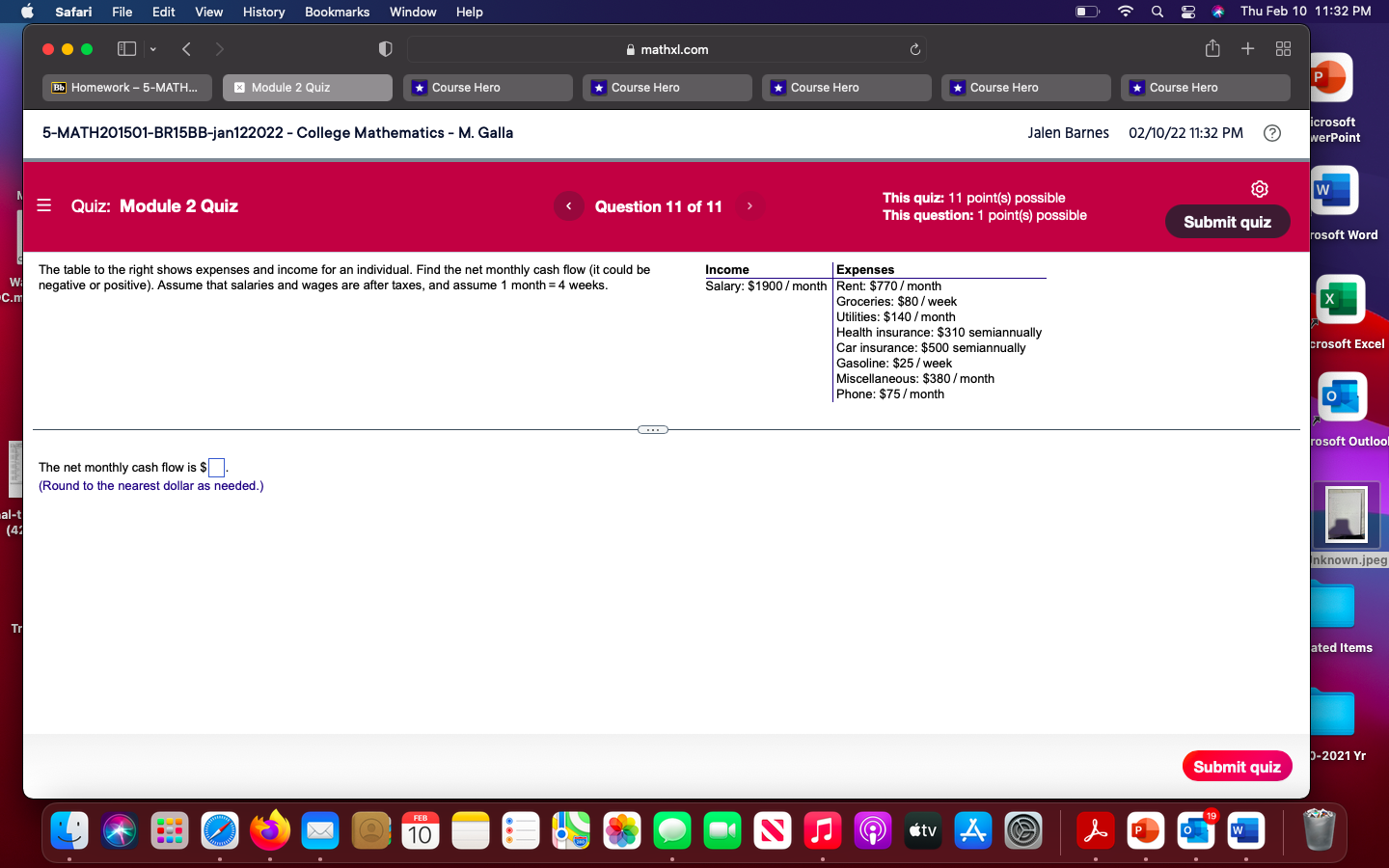The height and width of the screenshot is (868, 1389).
Task: Open the quiz hamburger menu icon
Action: click(x=43, y=205)
